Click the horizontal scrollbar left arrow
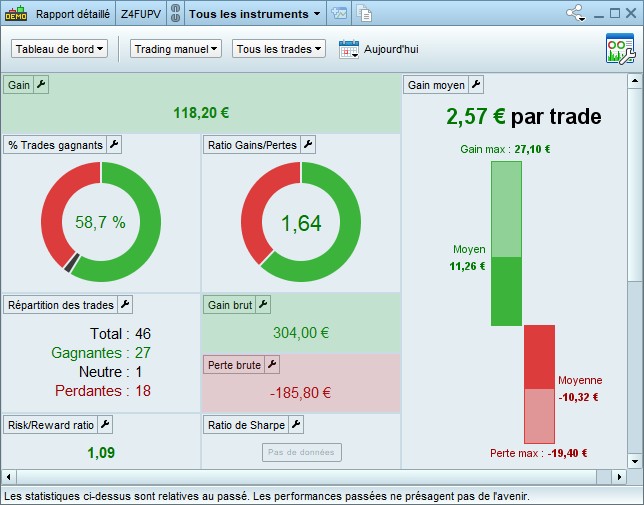This screenshot has width=644, height=505. pyautogui.click(x=8, y=477)
